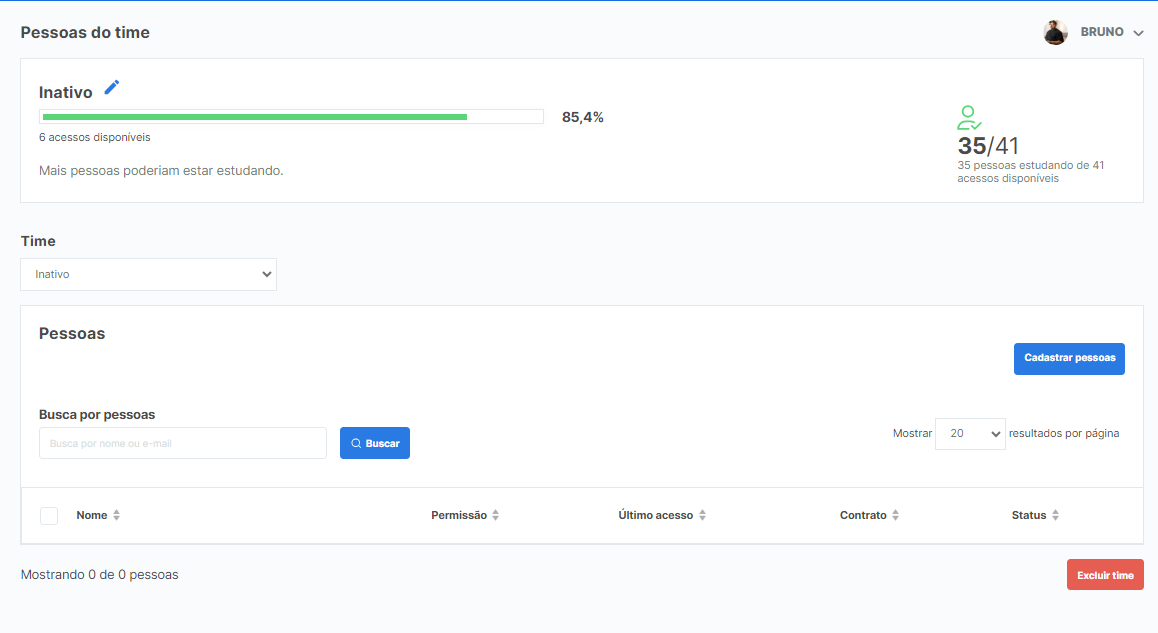Click the sort arrows next to Último acesso
This screenshot has width=1158, height=633.
702,515
